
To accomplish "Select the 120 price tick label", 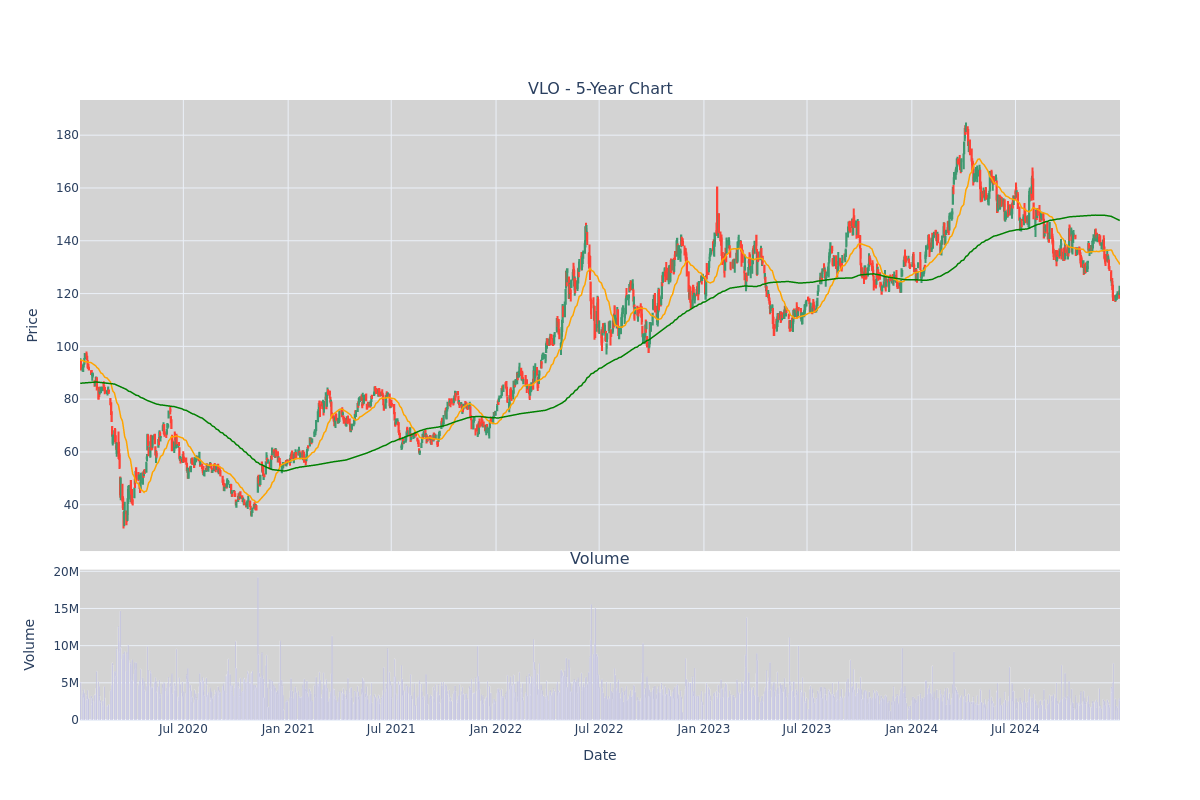I will 66,294.
